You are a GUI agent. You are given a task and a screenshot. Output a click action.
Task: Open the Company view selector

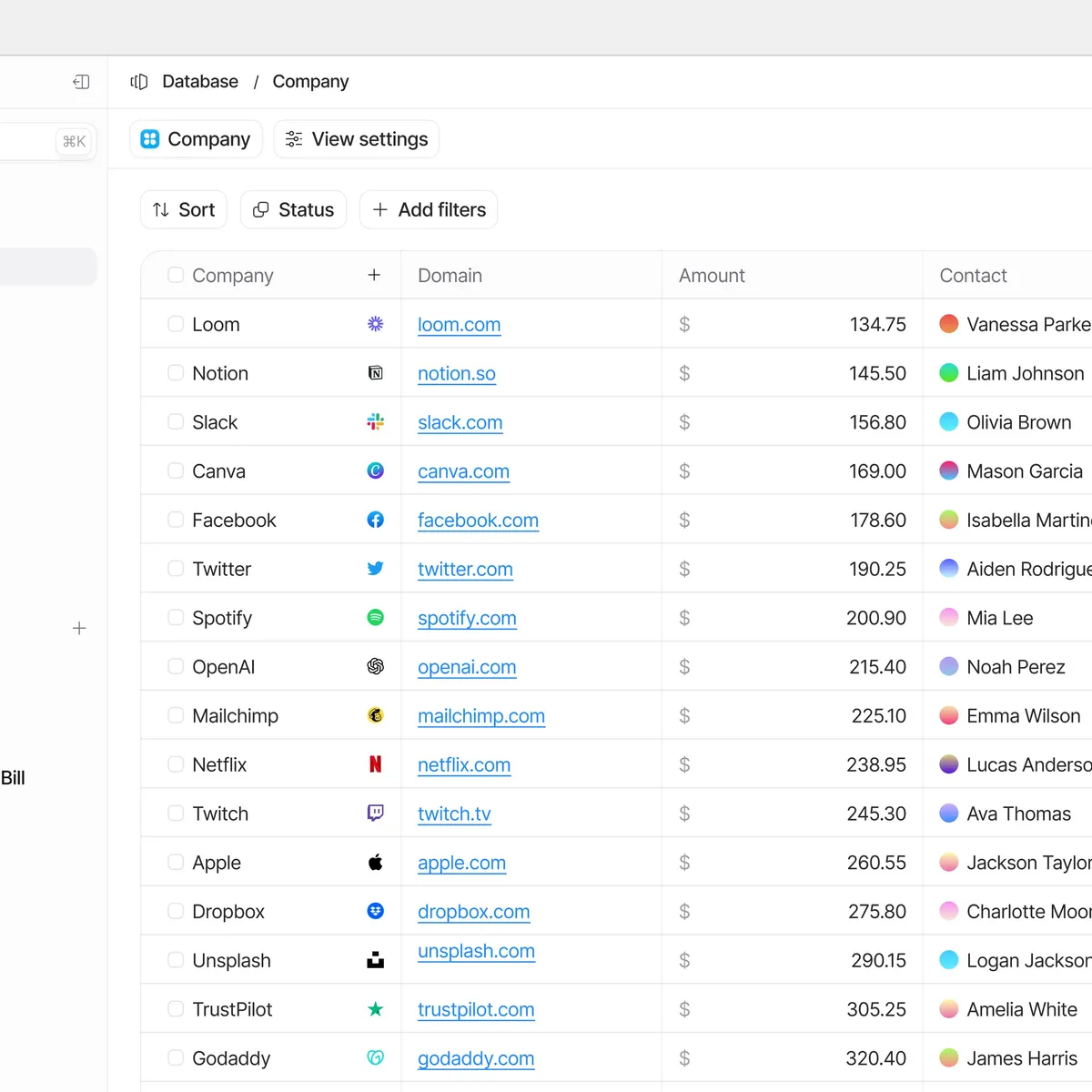click(196, 139)
